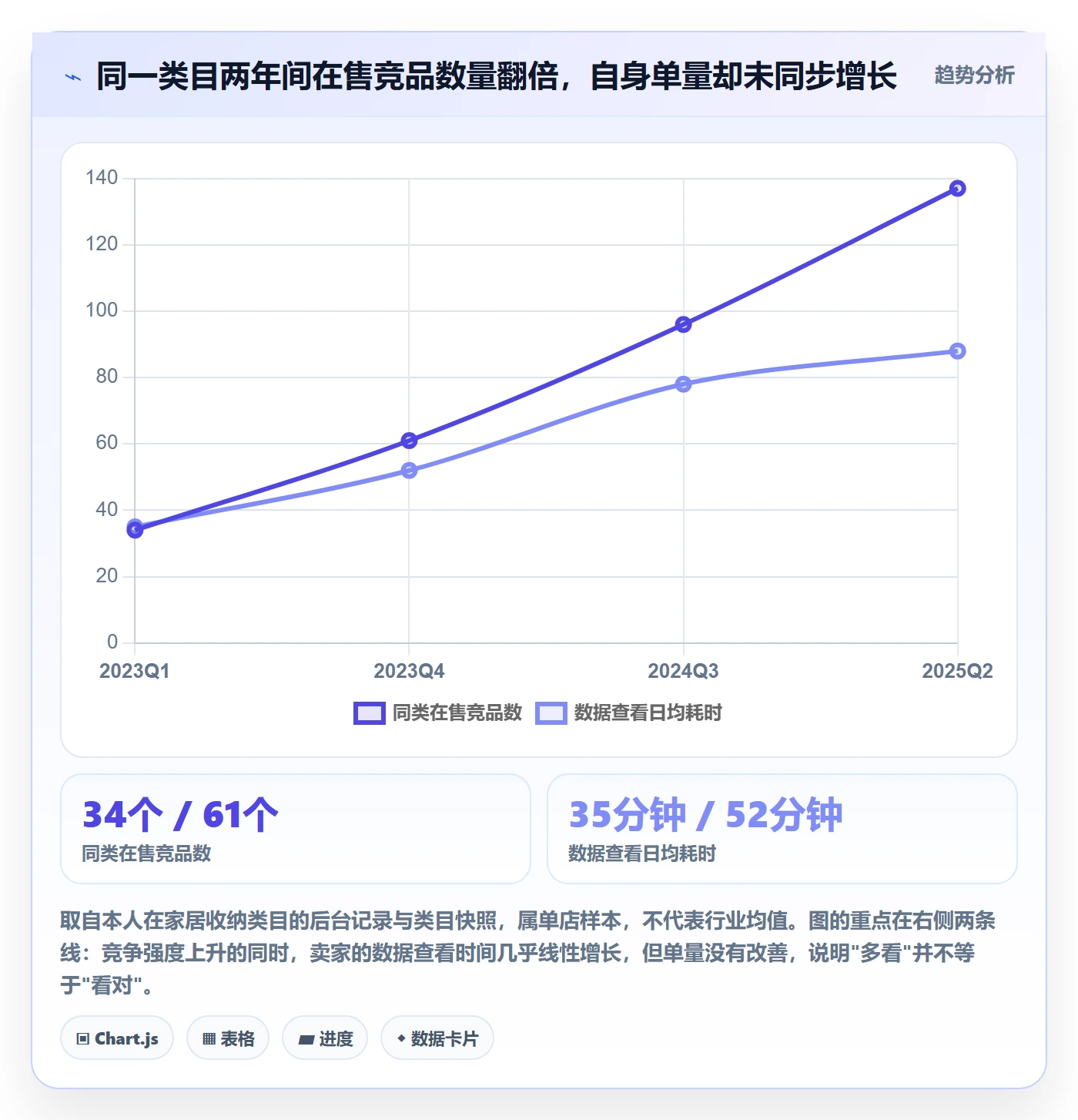Click the 140 y-axis label

102,178
